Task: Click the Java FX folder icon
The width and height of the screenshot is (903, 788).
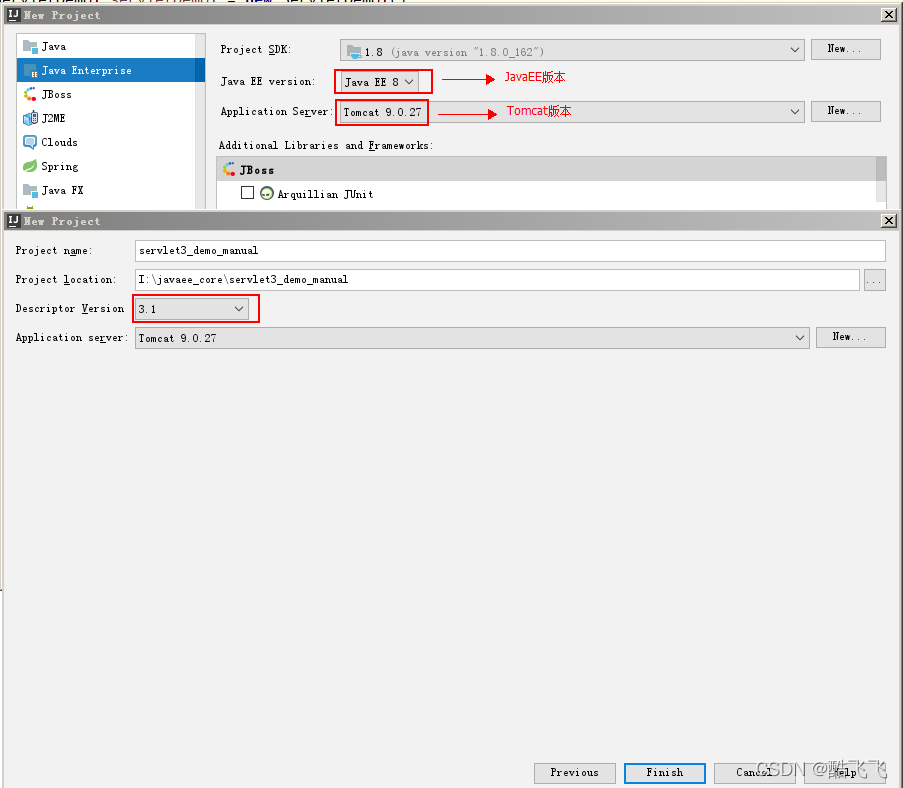Action: [x=30, y=190]
